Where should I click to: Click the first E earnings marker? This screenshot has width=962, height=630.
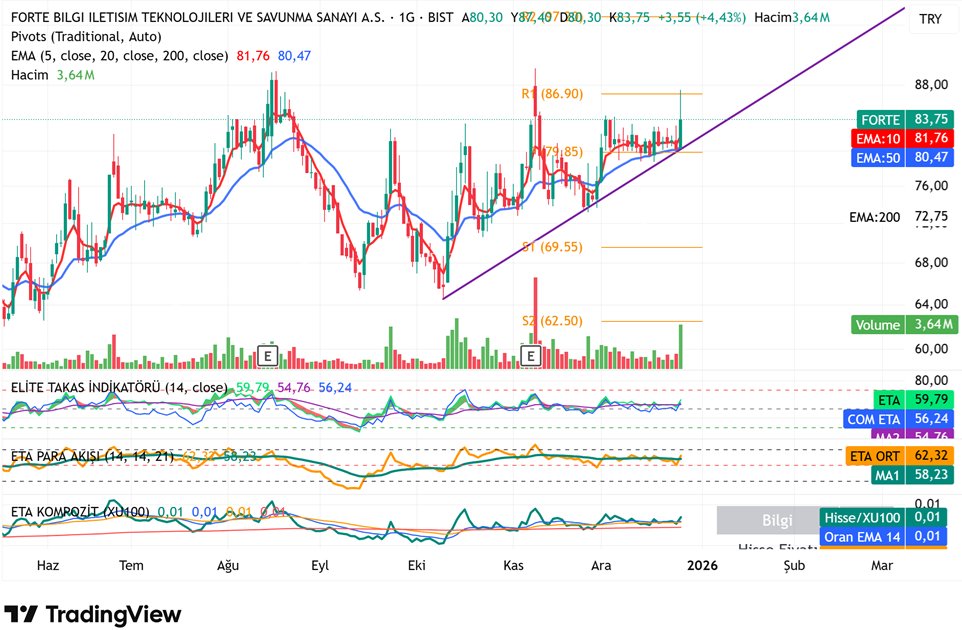point(267,355)
